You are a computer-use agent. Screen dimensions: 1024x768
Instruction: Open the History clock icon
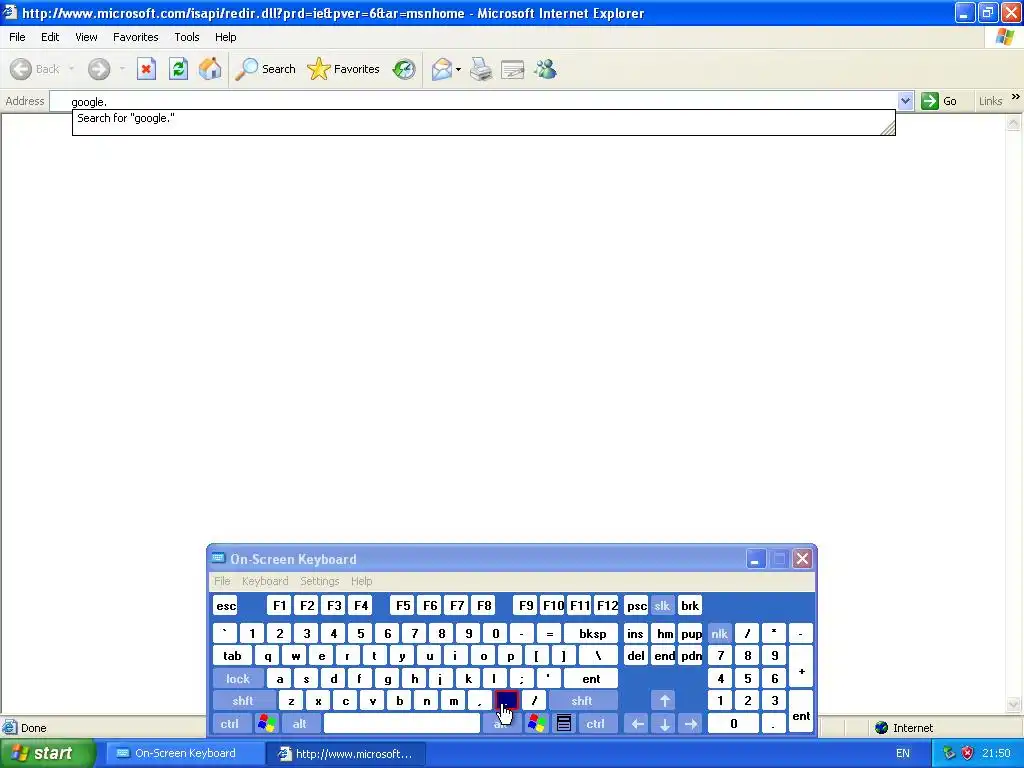tap(404, 69)
